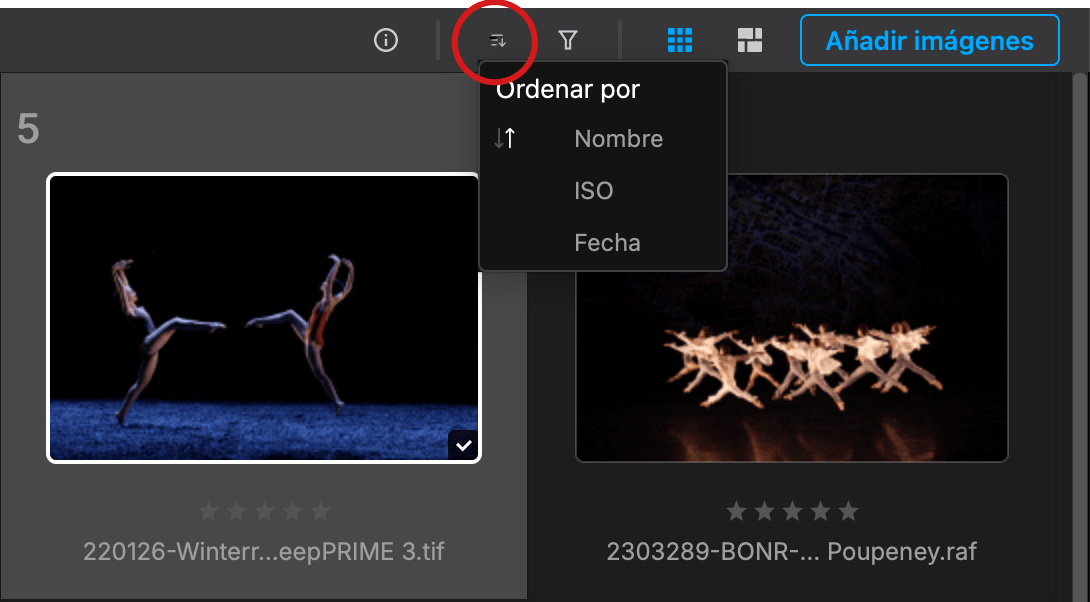Rate the raf image three stars
The height and width of the screenshot is (602, 1090).
(792, 512)
